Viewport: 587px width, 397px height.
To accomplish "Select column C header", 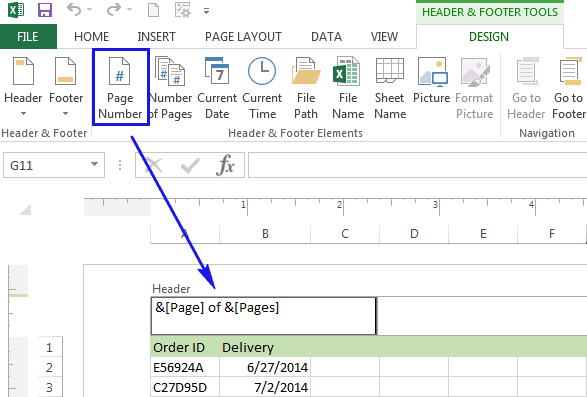I will coord(345,234).
